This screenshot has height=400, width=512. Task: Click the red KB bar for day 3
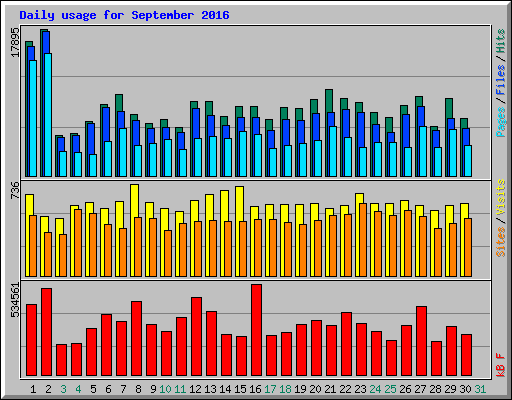click(x=61, y=360)
